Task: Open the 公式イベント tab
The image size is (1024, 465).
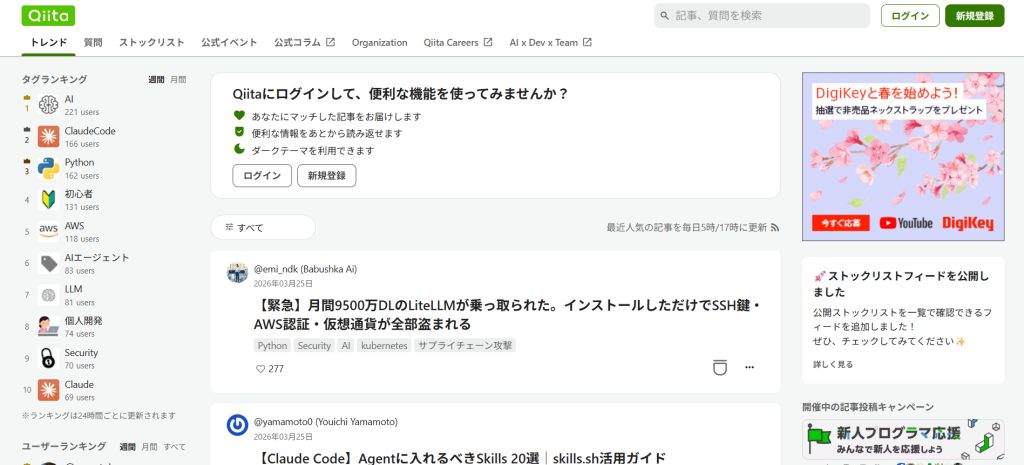Action: (x=229, y=43)
